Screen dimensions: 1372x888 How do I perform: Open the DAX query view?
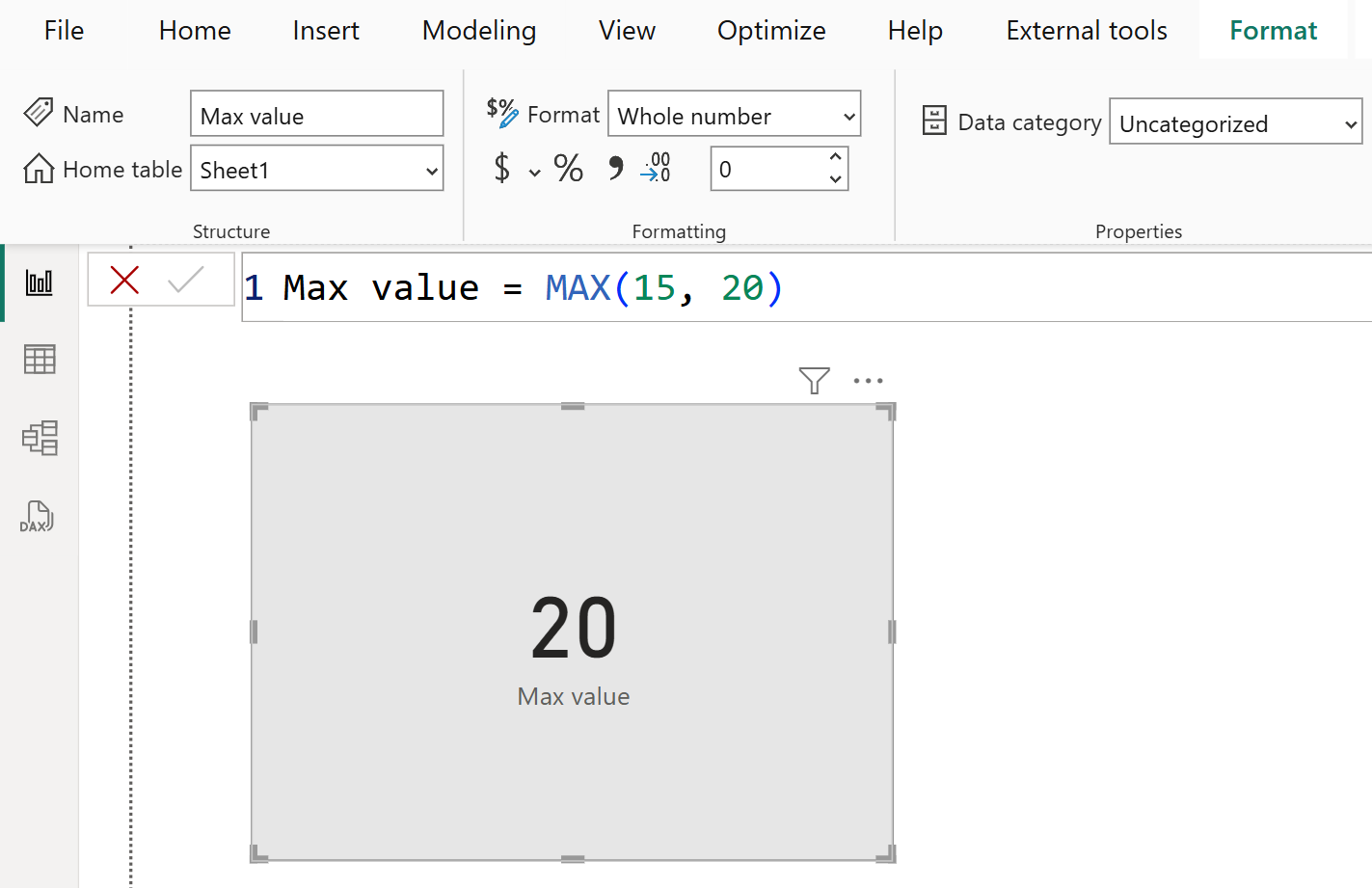click(x=37, y=517)
